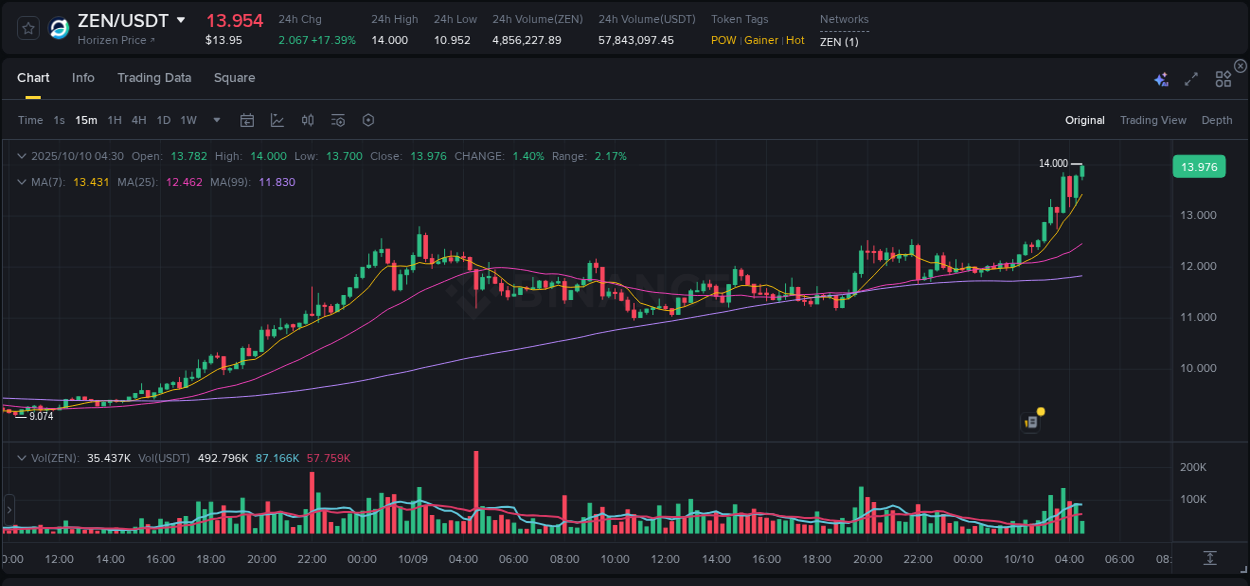
Task: Open the Trading Data tab
Action: point(154,77)
